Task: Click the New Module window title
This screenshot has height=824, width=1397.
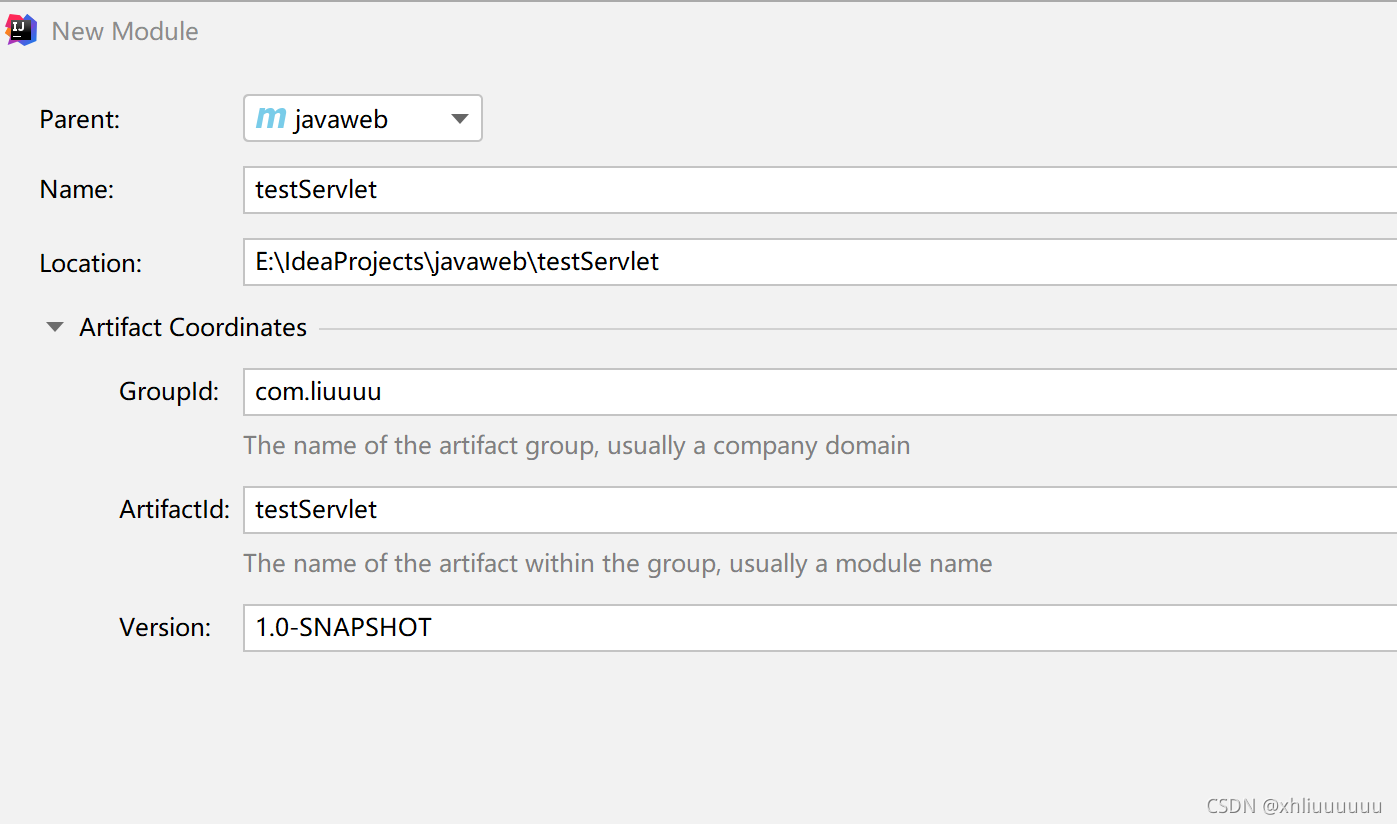Action: pos(125,31)
